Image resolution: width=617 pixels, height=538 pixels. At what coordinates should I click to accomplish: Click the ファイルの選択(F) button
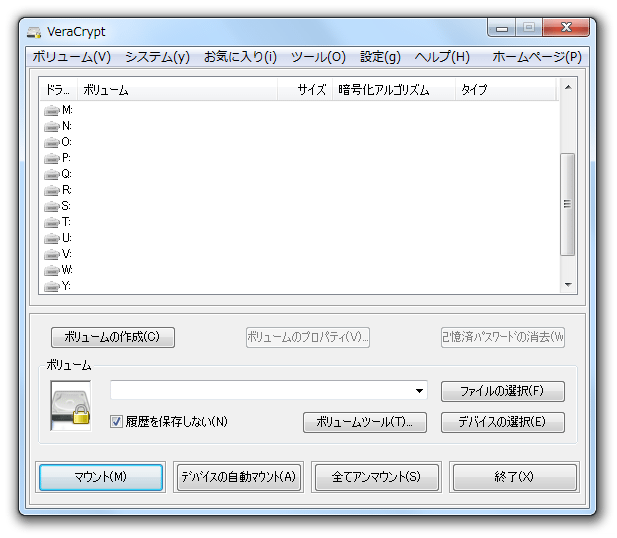502,391
